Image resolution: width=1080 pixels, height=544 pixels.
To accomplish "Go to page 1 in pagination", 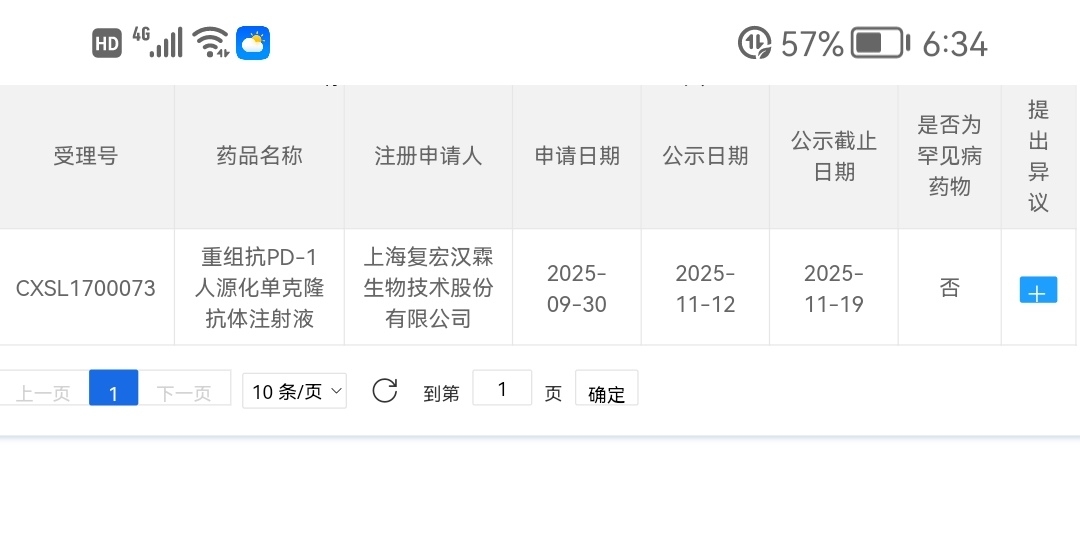I will (x=113, y=391).
